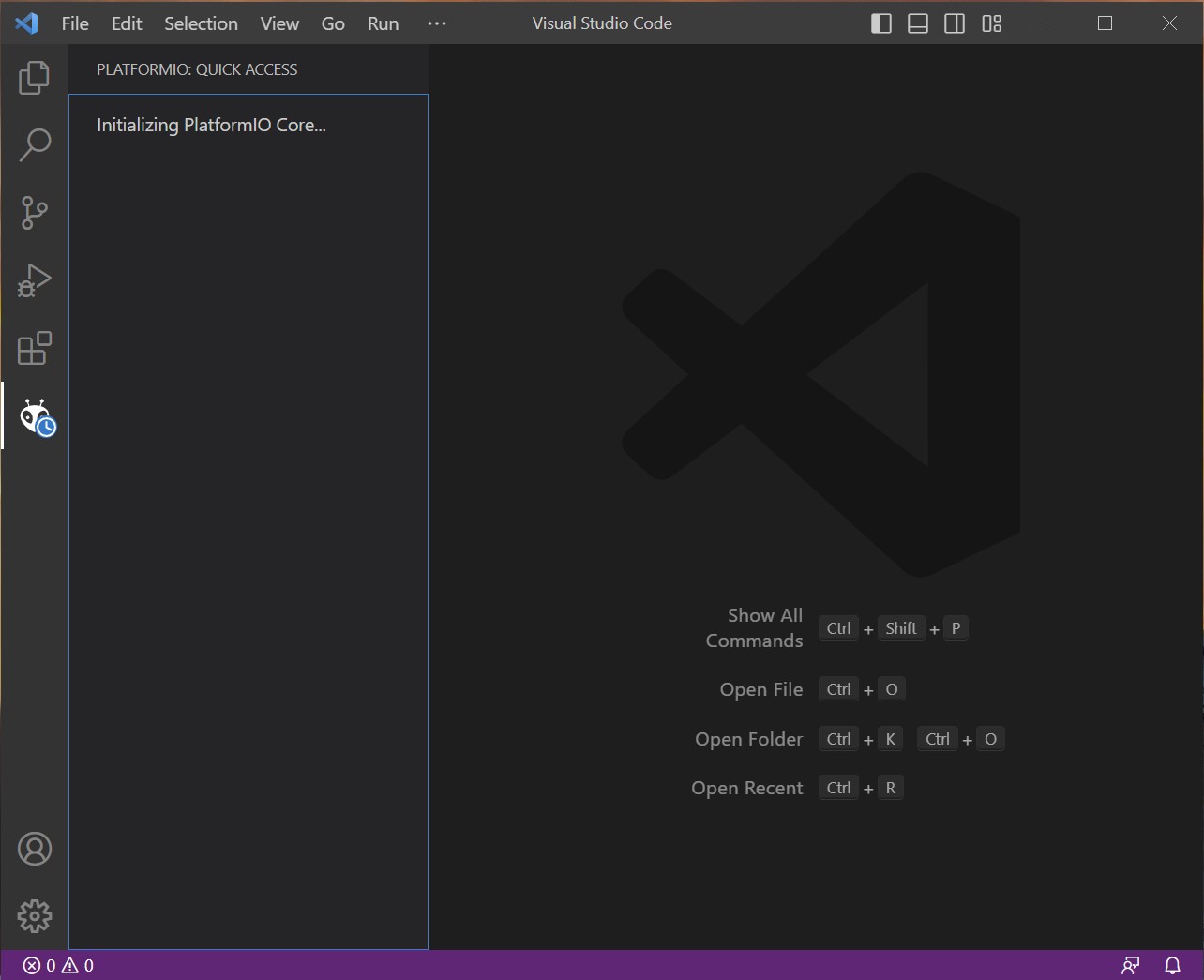This screenshot has height=980, width=1204.
Task: Open the Search view
Action: [x=35, y=145]
